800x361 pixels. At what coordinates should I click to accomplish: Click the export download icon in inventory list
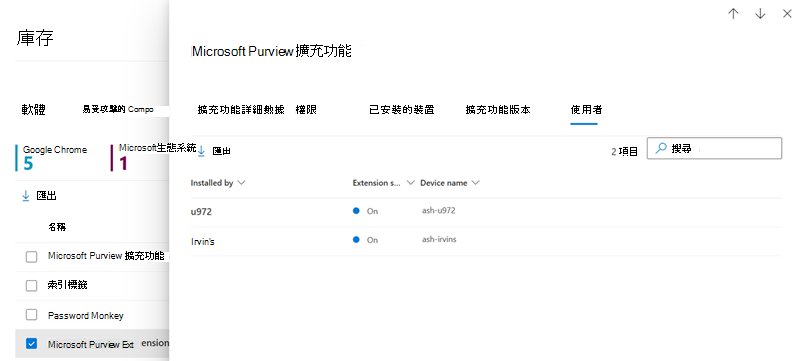pyautogui.click(x=26, y=196)
